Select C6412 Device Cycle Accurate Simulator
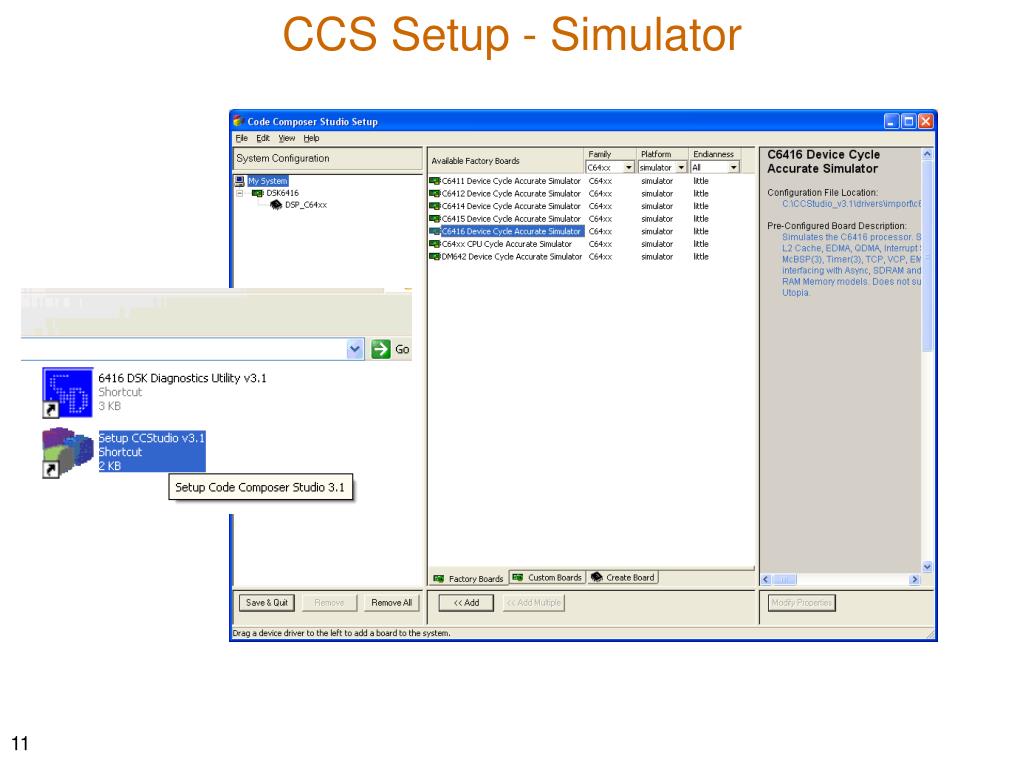 point(511,194)
